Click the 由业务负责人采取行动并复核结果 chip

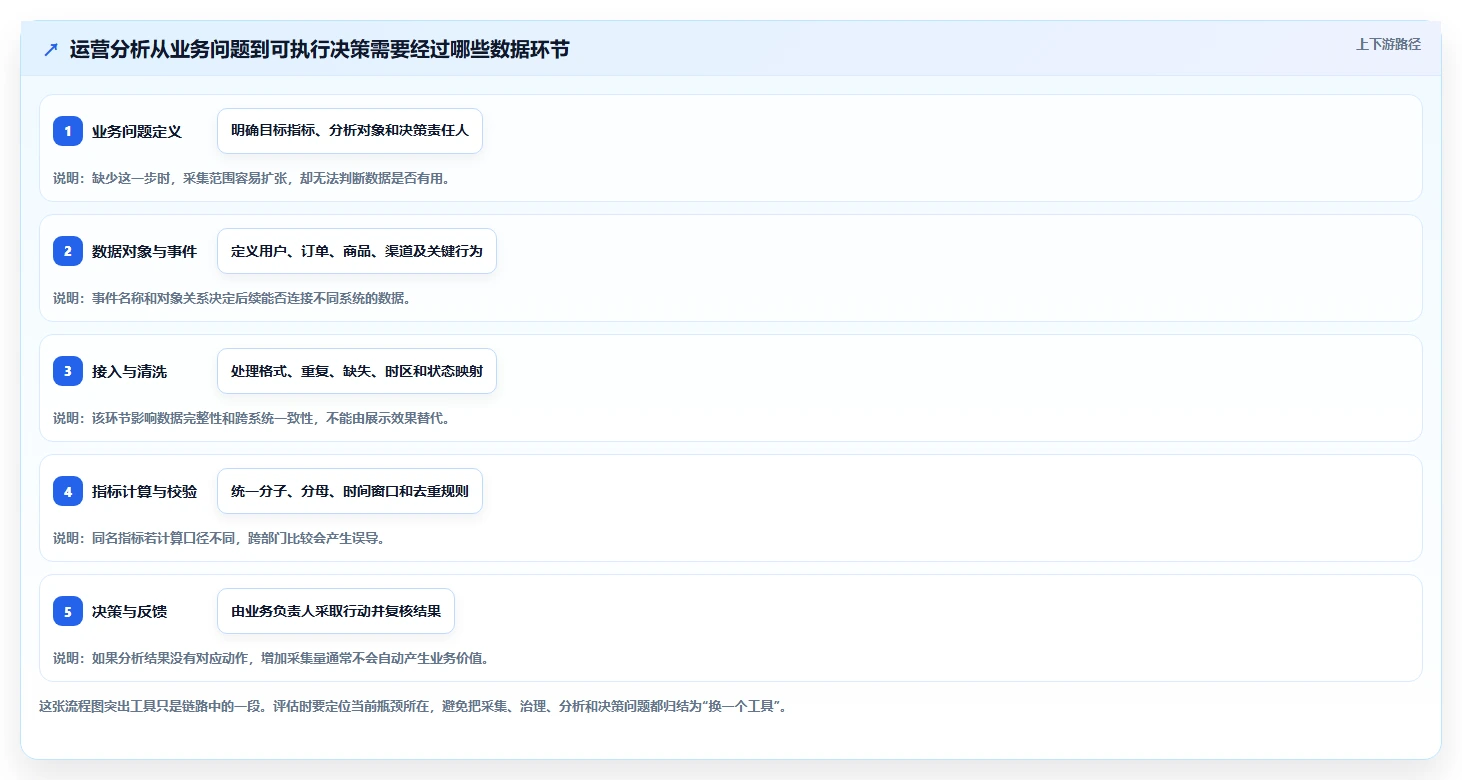(x=336, y=611)
